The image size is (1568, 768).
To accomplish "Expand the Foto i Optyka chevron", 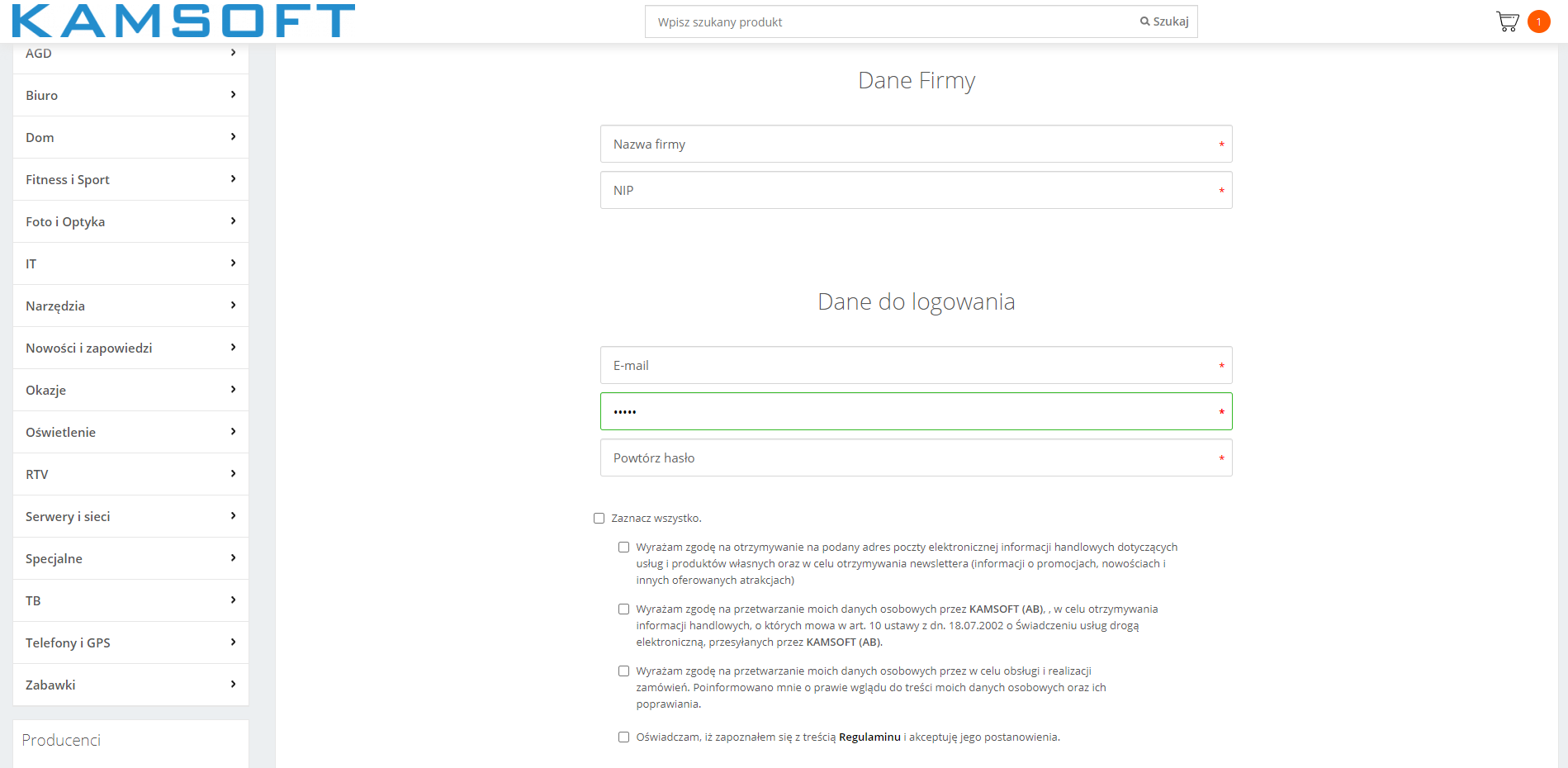I will click(x=234, y=221).
